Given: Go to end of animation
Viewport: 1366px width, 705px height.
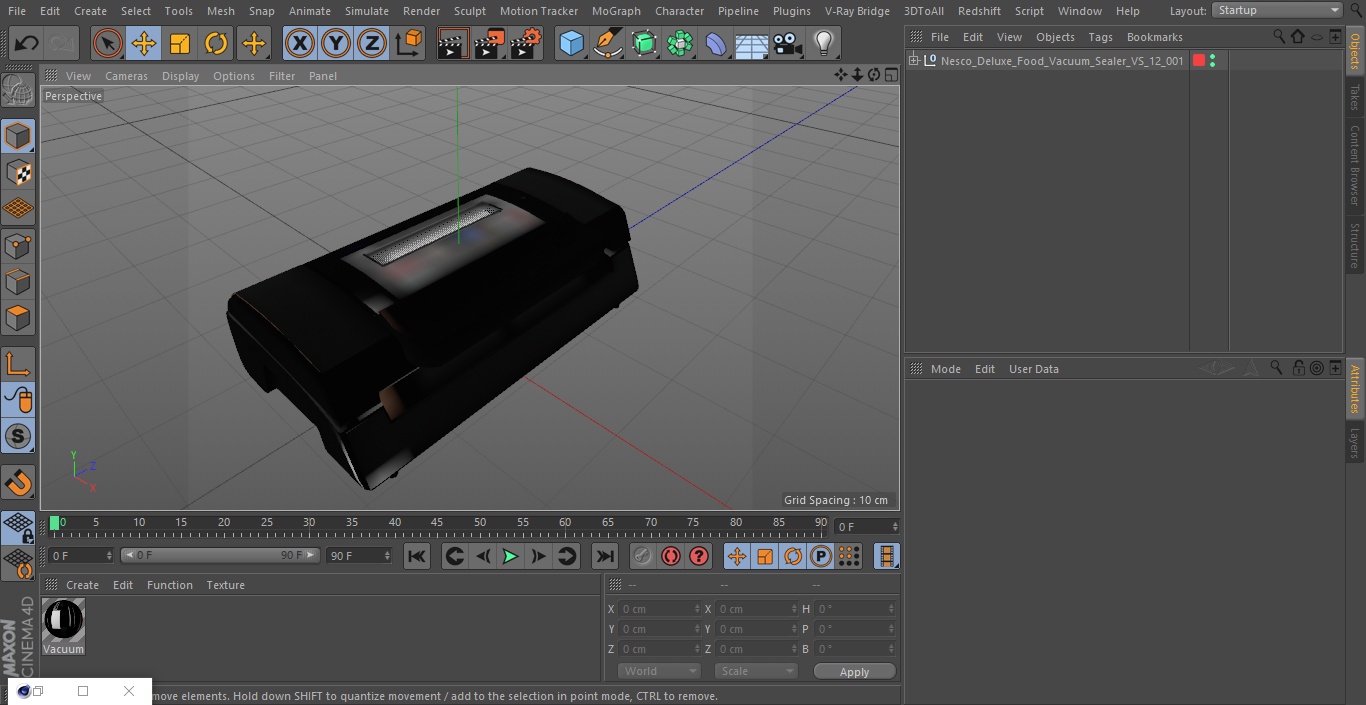Looking at the screenshot, I should pos(605,556).
